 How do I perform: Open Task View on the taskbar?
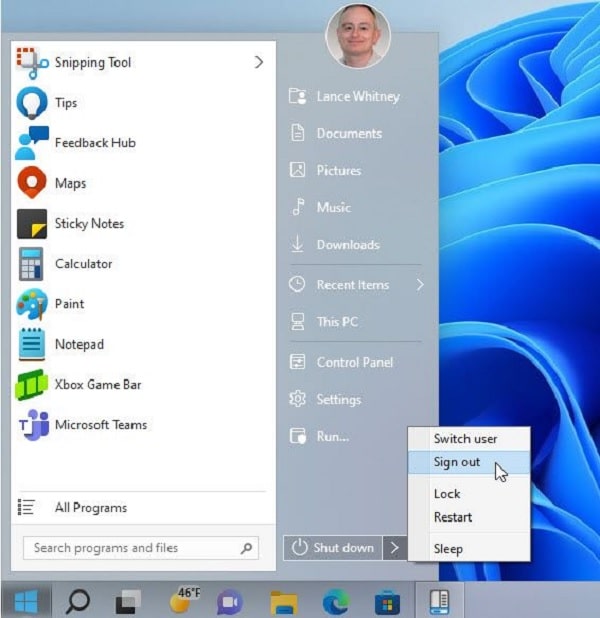(x=129, y=602)
